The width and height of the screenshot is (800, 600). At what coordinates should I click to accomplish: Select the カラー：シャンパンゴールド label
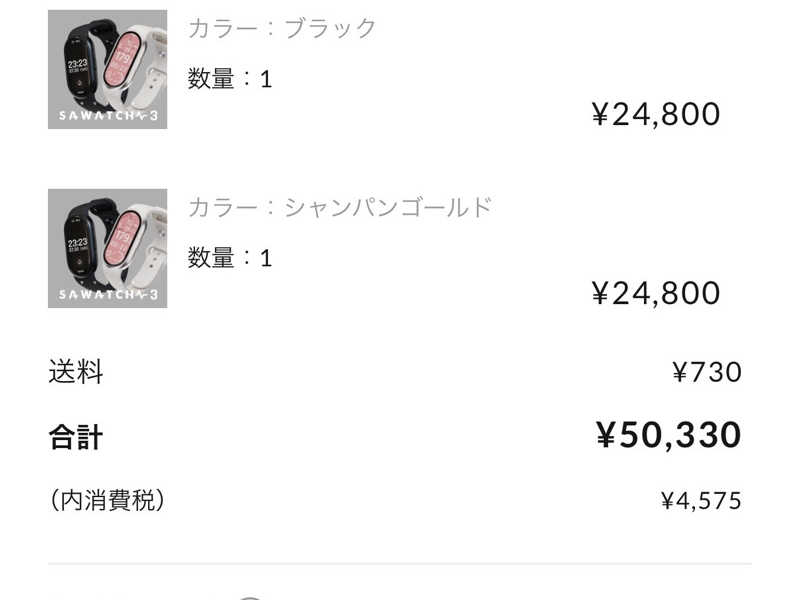(340, 208)
